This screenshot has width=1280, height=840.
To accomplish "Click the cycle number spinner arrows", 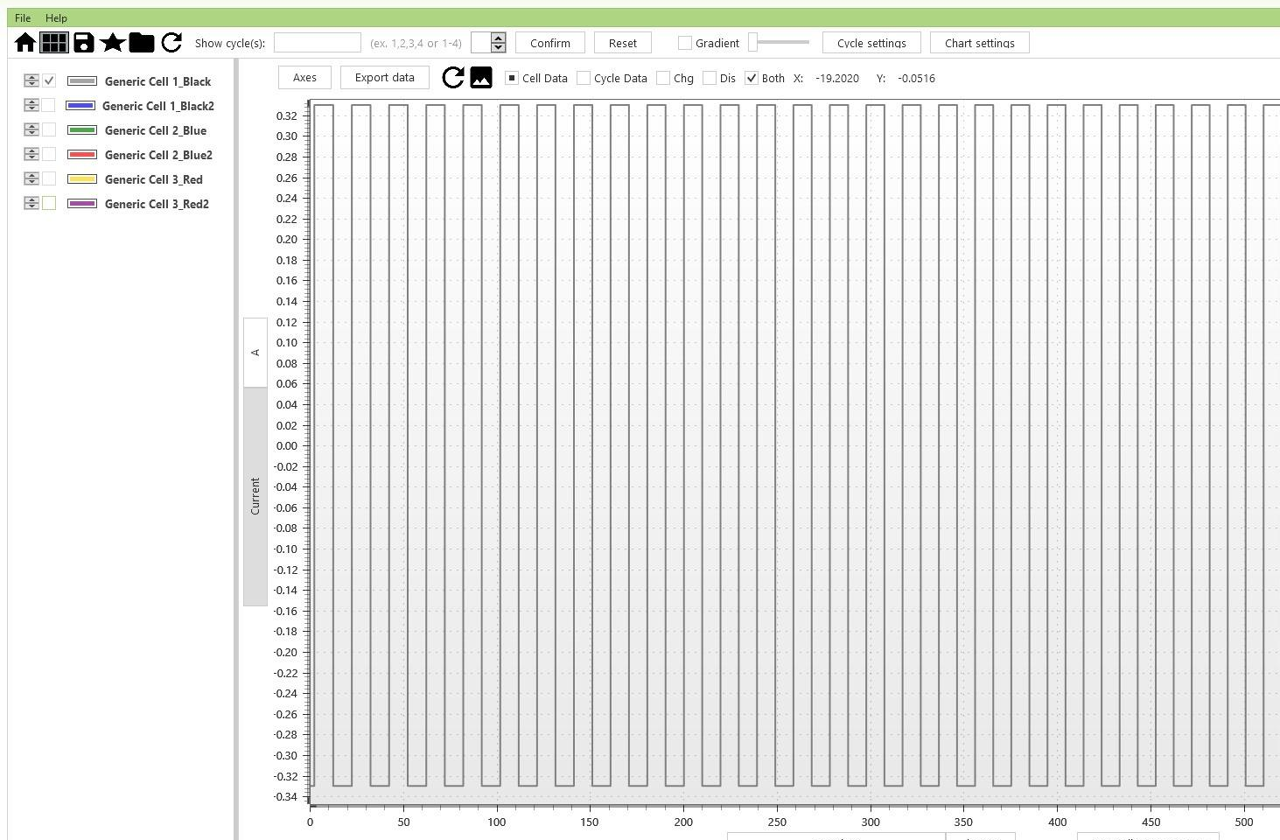I will [498, 42].
